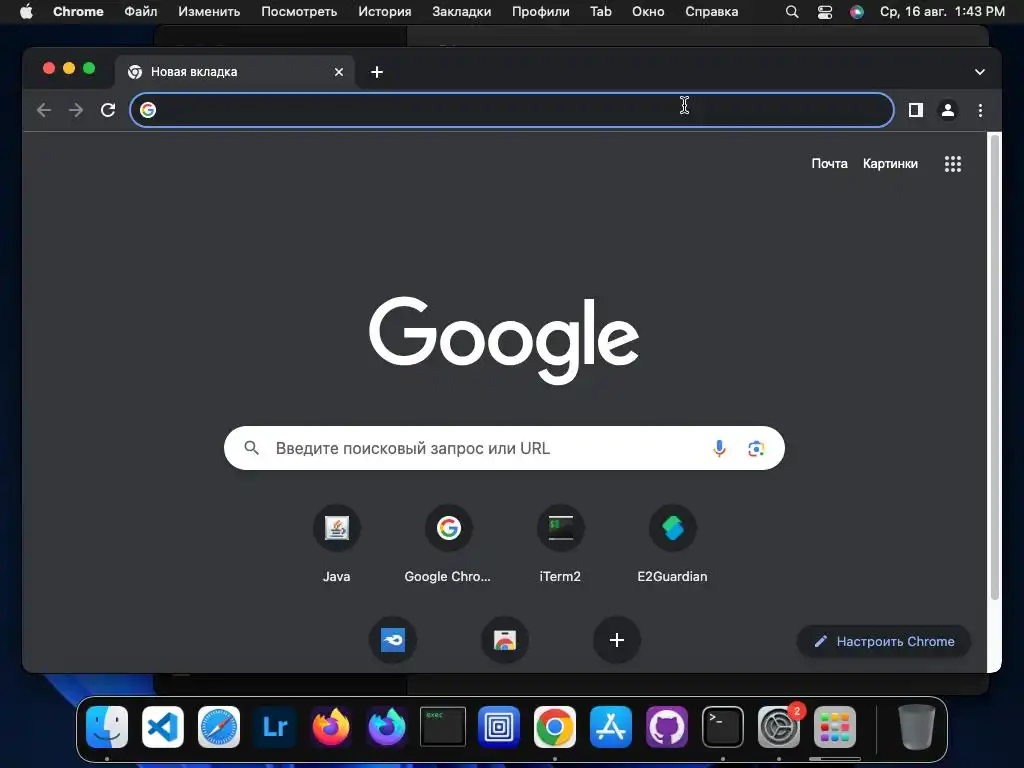
Task: Open Siri from menu bar
Action: [x=857, y=12]
